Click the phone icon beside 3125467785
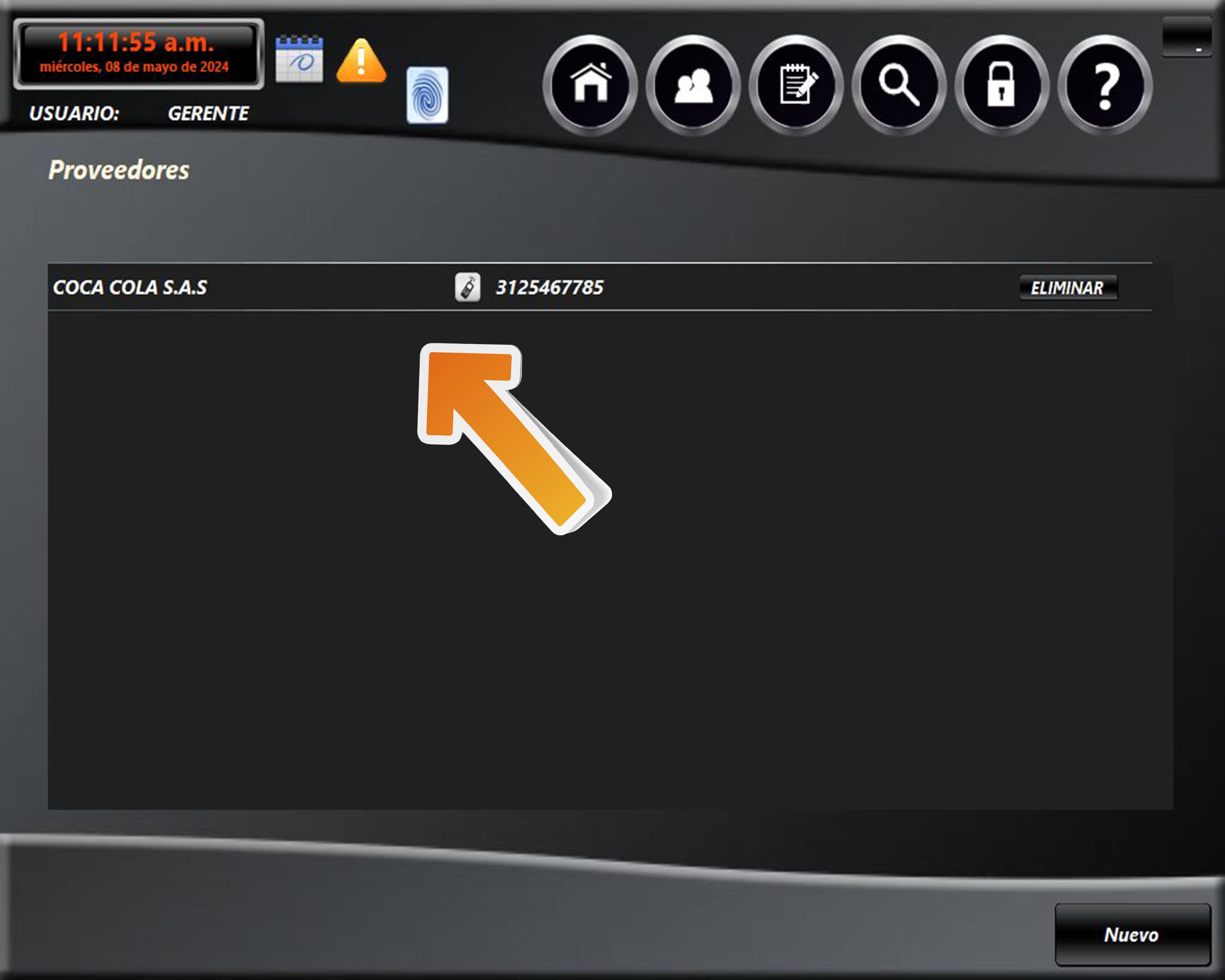Viewport: 1225px width, 980px height. click(x=468, y=287)
